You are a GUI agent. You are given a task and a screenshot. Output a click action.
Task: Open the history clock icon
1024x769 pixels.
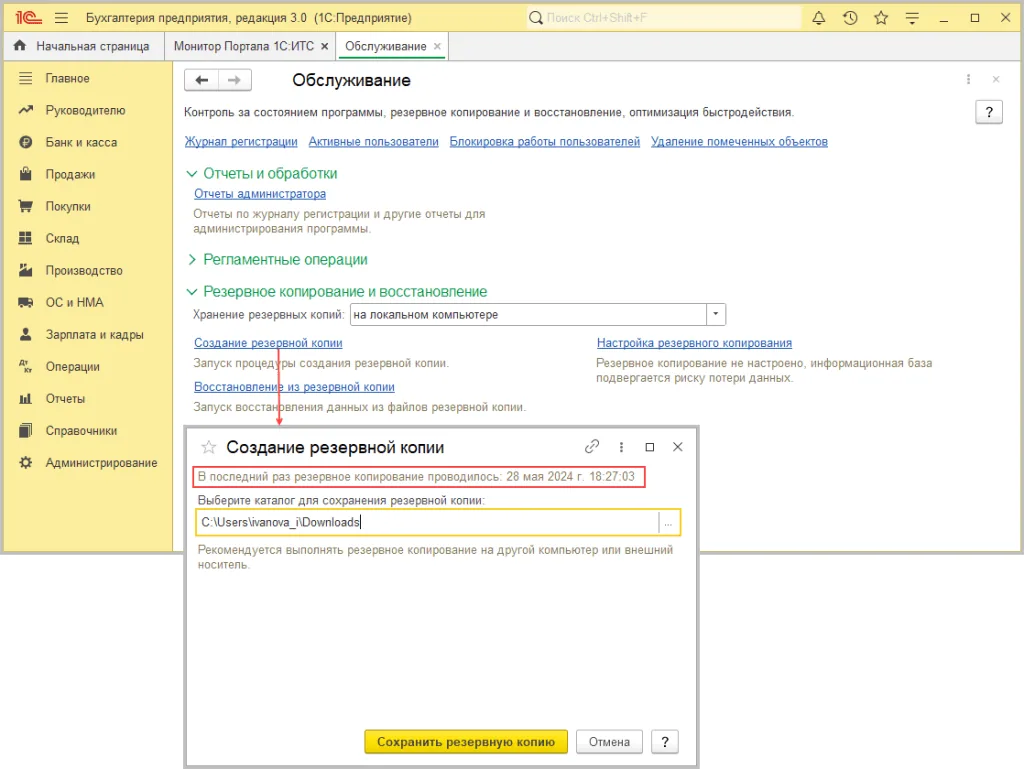tap(850, 18)
